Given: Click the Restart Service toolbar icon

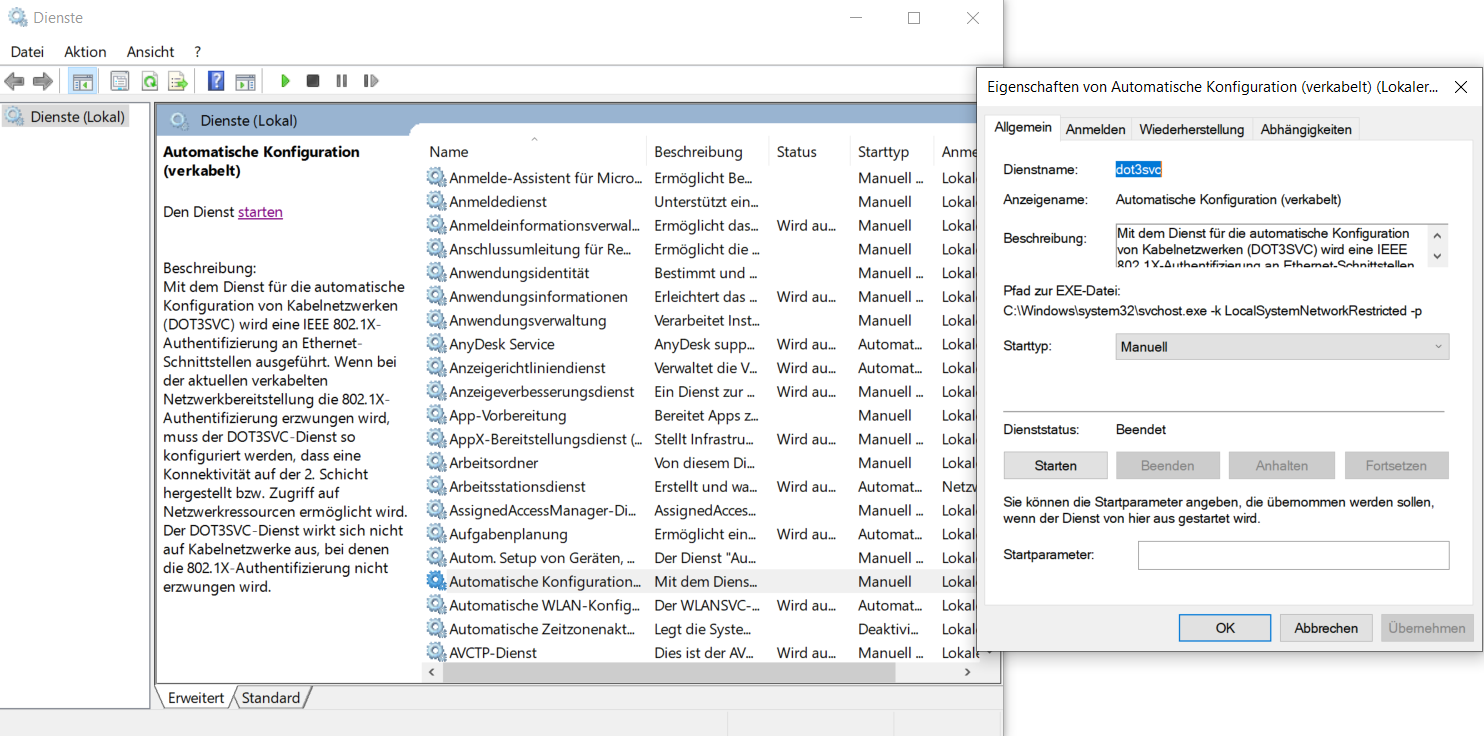Looking at the screenshot, I should coord(371,81).
